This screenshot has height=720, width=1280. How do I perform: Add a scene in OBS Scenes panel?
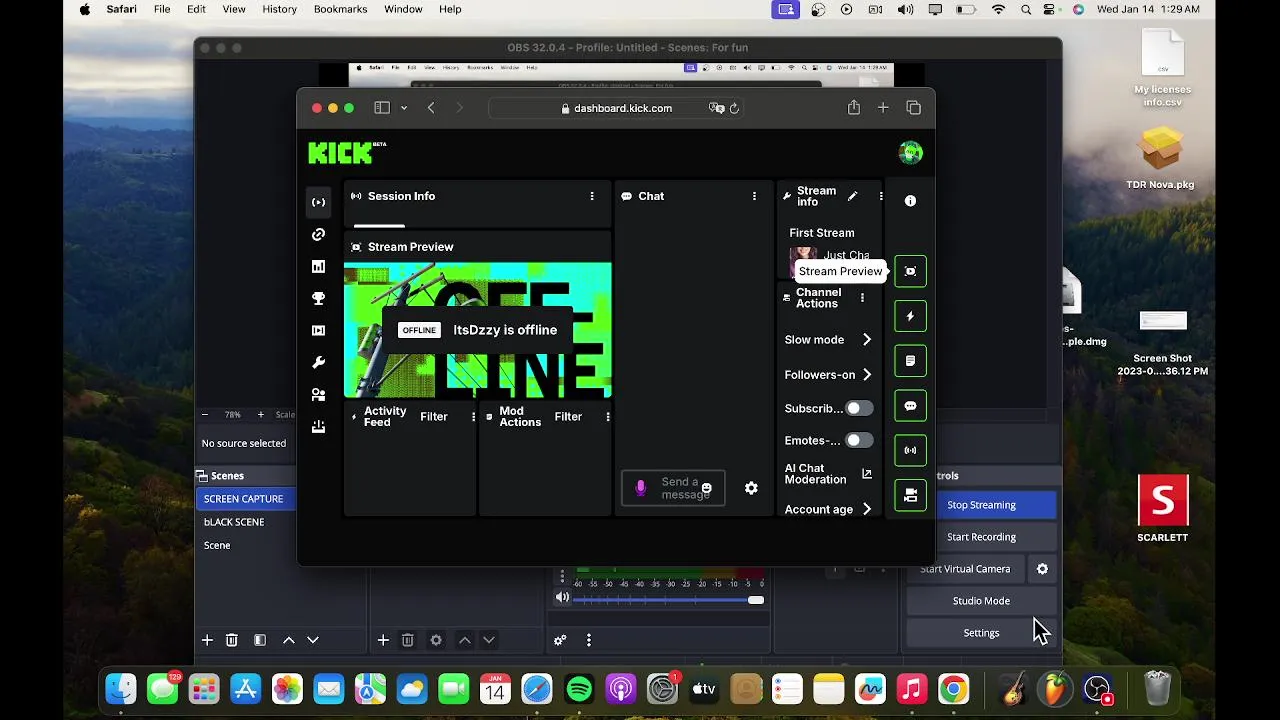207,640
